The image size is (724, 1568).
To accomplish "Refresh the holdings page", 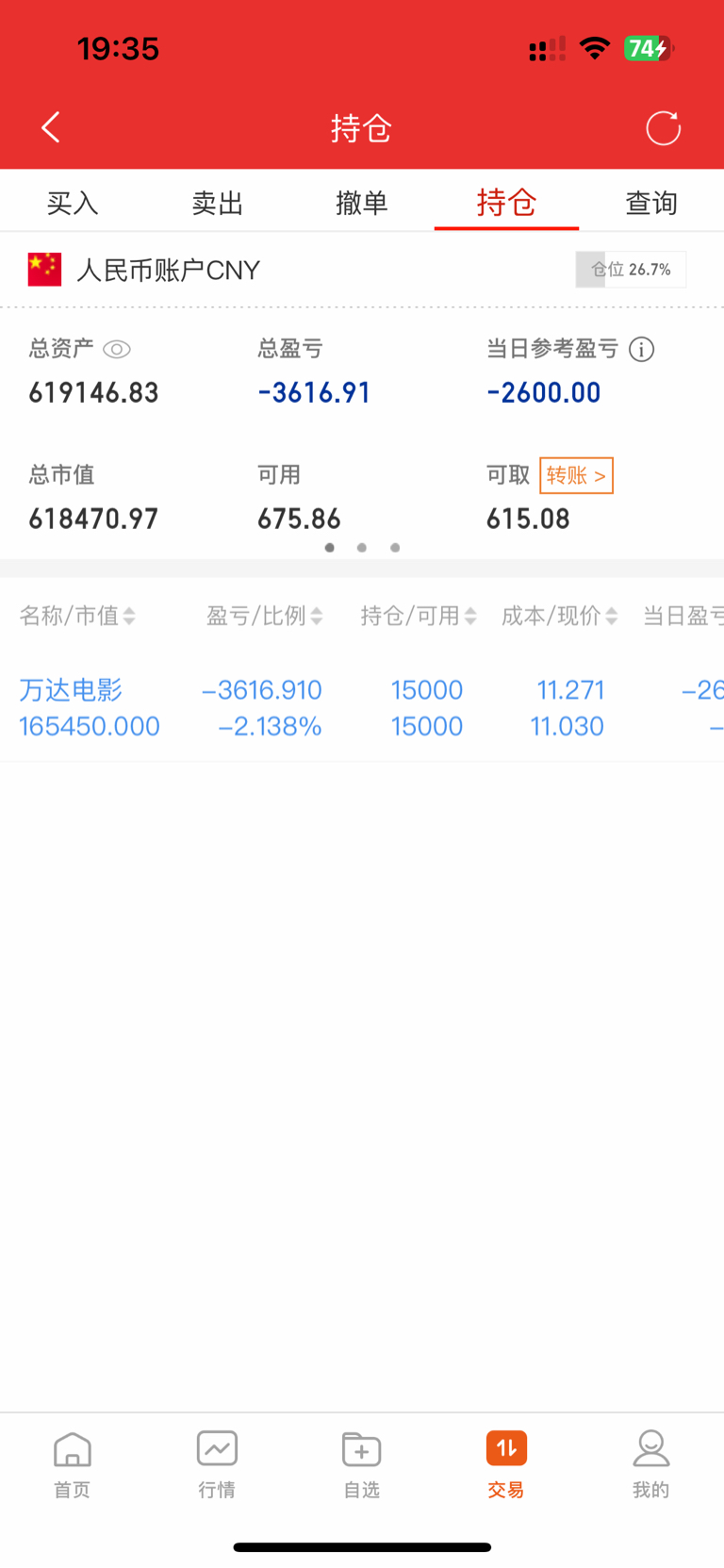I will coord(663,128).
